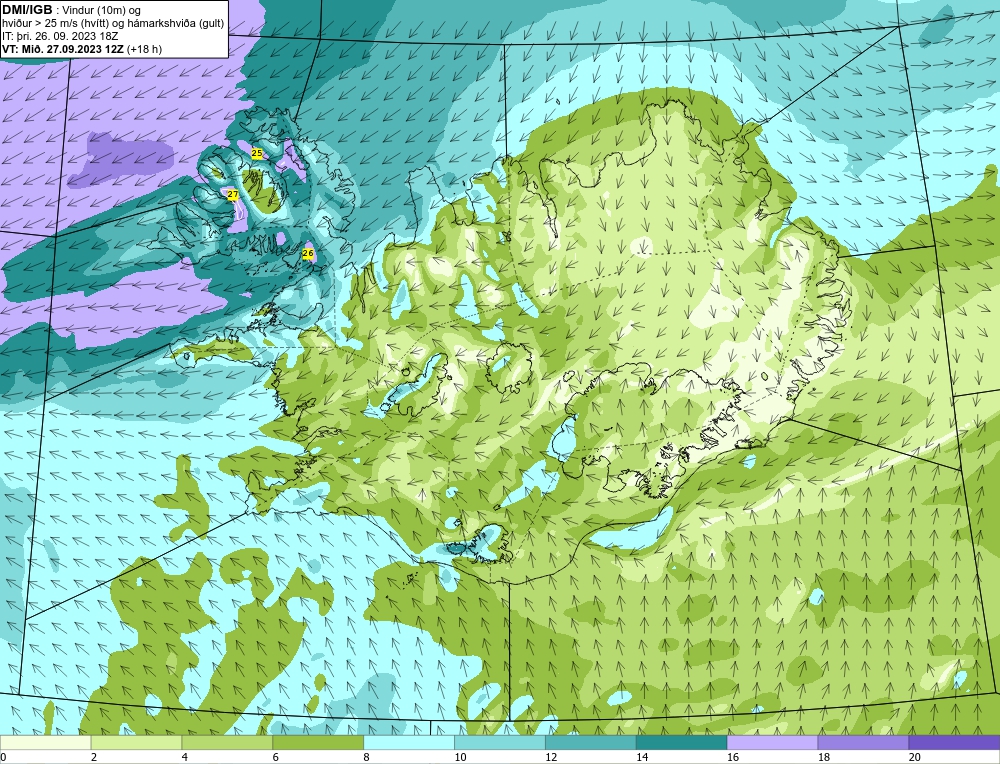Click legend scale number 12
Screen dimensions: 1000x764
point(551,757)
